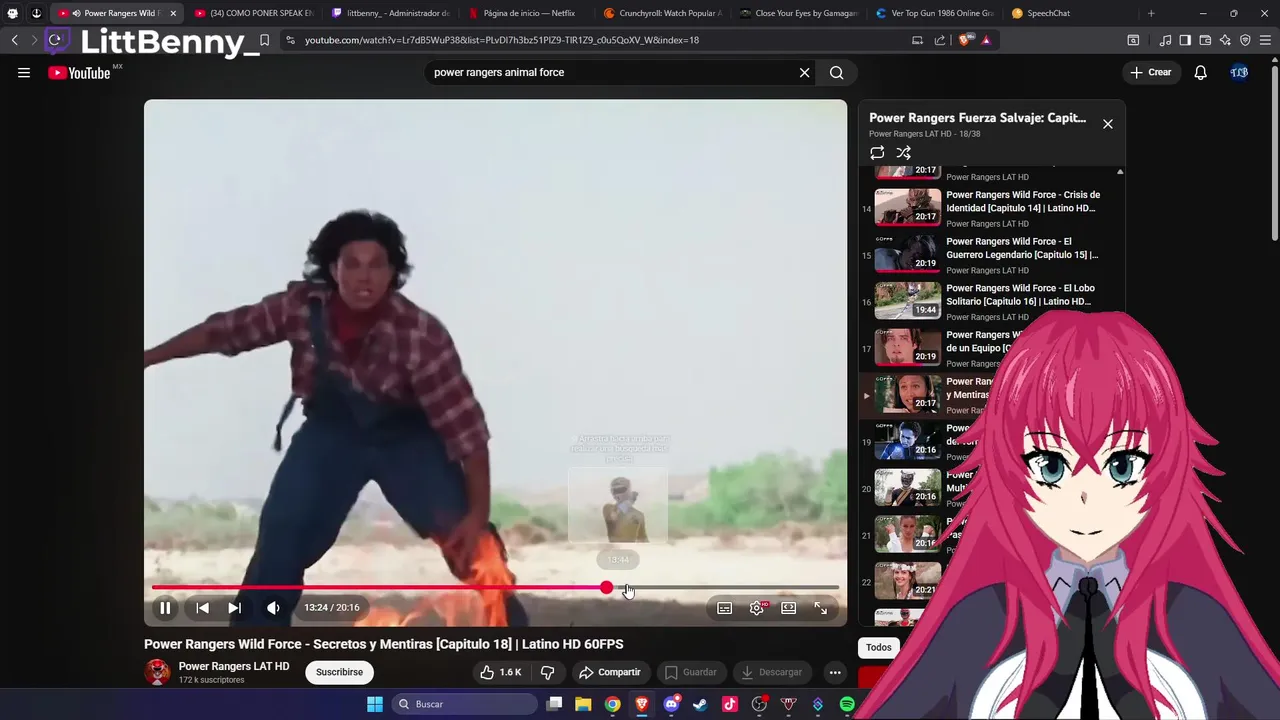Skip to next playlist video
The width and height of the screenshot is (1280, 720).
coord(234,608)
